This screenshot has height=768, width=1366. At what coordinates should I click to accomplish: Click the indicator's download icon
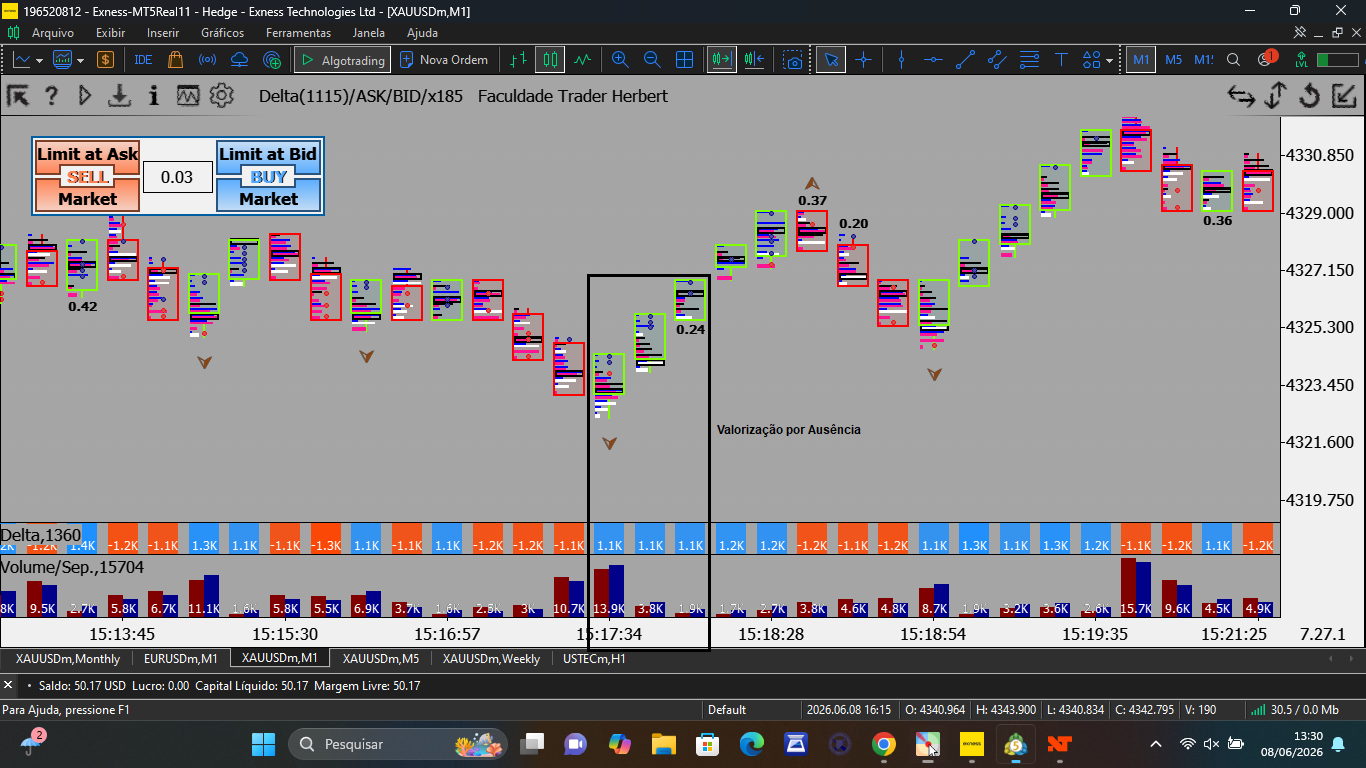pyautogui.click(x=120, y=96)
